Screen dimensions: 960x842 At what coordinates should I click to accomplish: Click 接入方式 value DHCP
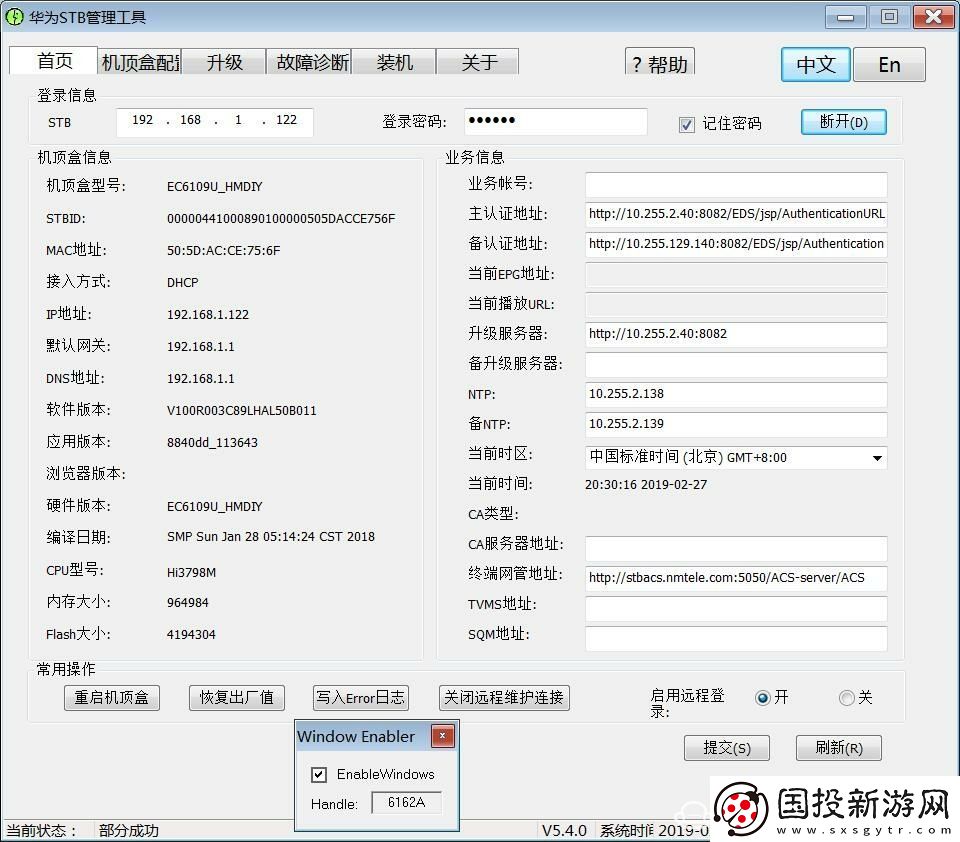tap(182, 283)
